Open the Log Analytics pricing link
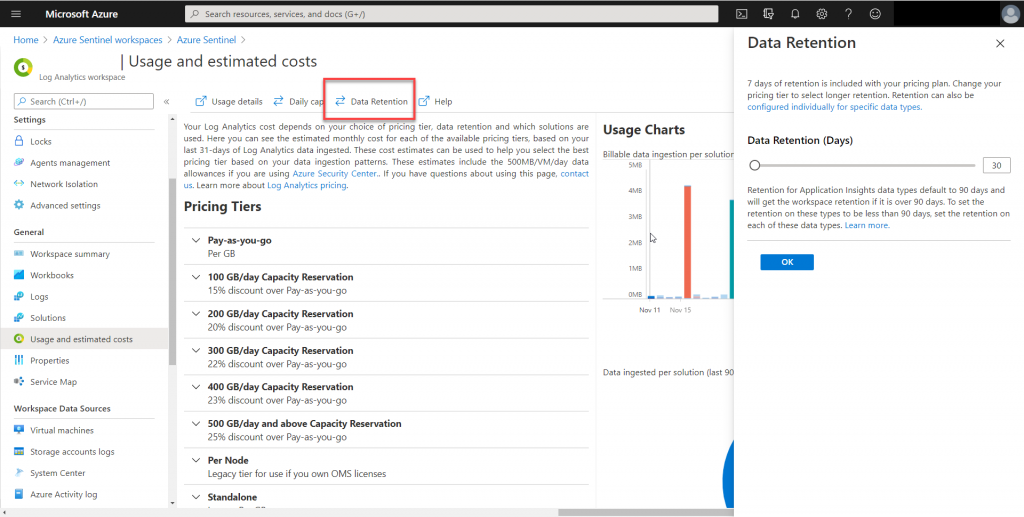1024x517 pixels. 307,185
